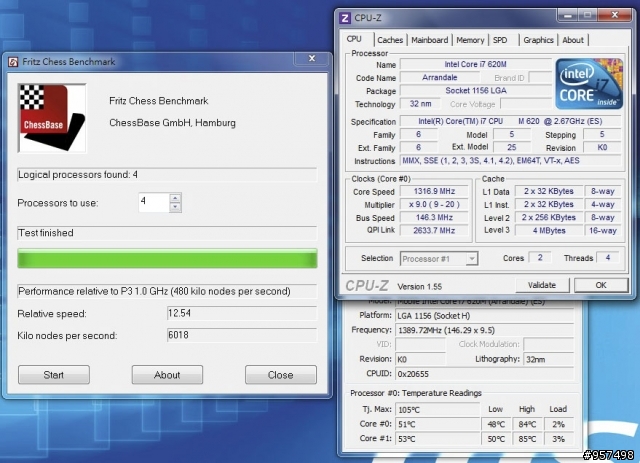Open the Fritz About dialog button
This screenshot has height=463, width=640.
[x=167, y=375]
